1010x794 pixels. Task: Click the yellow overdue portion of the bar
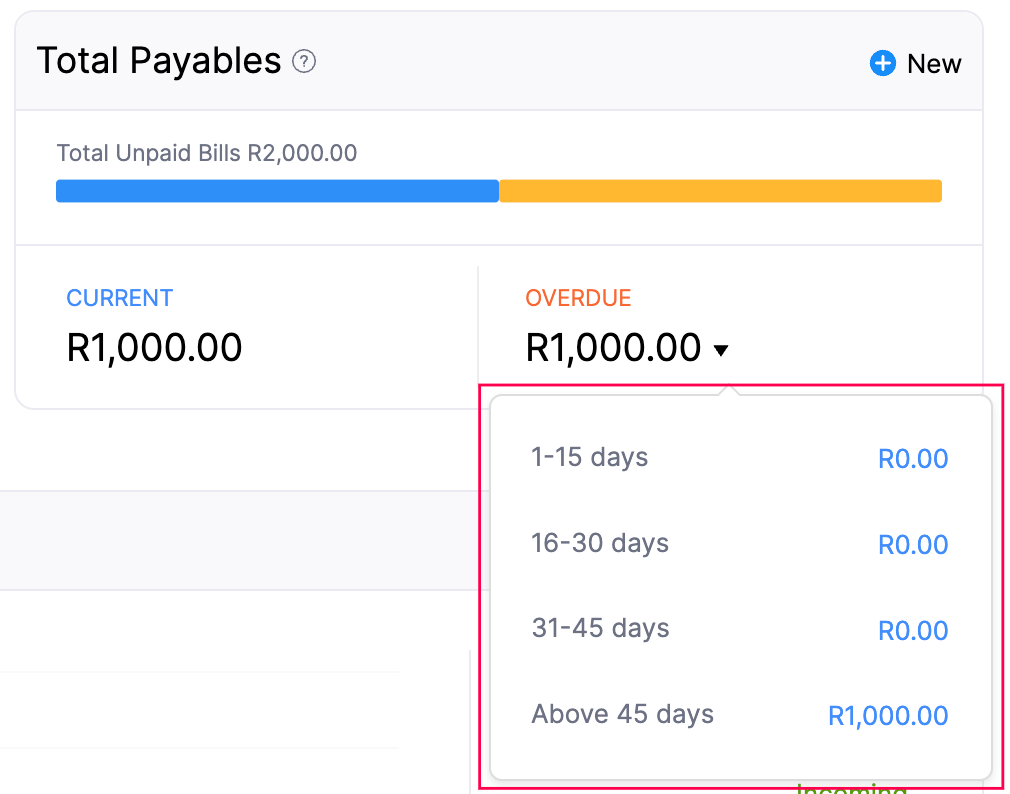pyautogui.click(x=720, y=190)
